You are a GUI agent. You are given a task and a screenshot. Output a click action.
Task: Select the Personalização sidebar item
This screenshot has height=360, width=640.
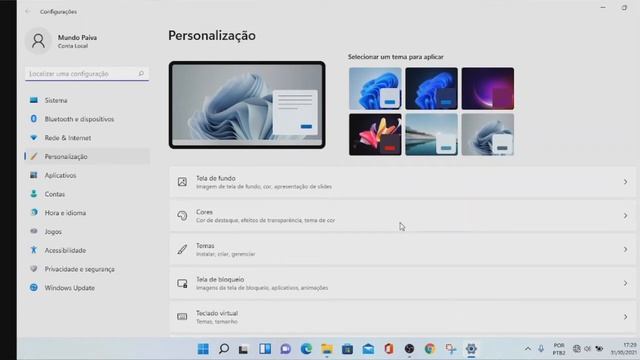tap(87, 156)
